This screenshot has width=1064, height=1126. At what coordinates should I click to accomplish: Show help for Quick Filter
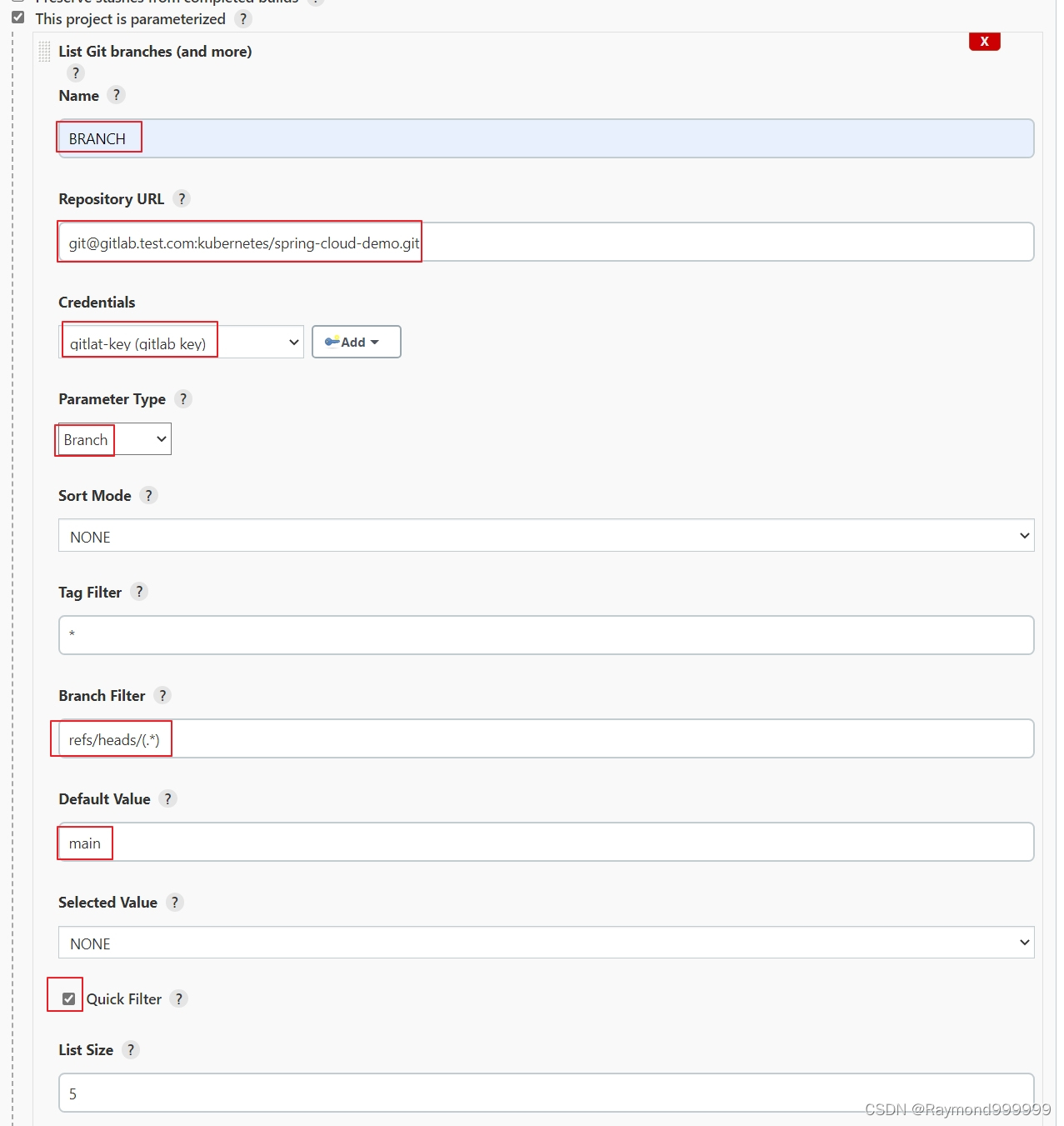click(178, 998)
